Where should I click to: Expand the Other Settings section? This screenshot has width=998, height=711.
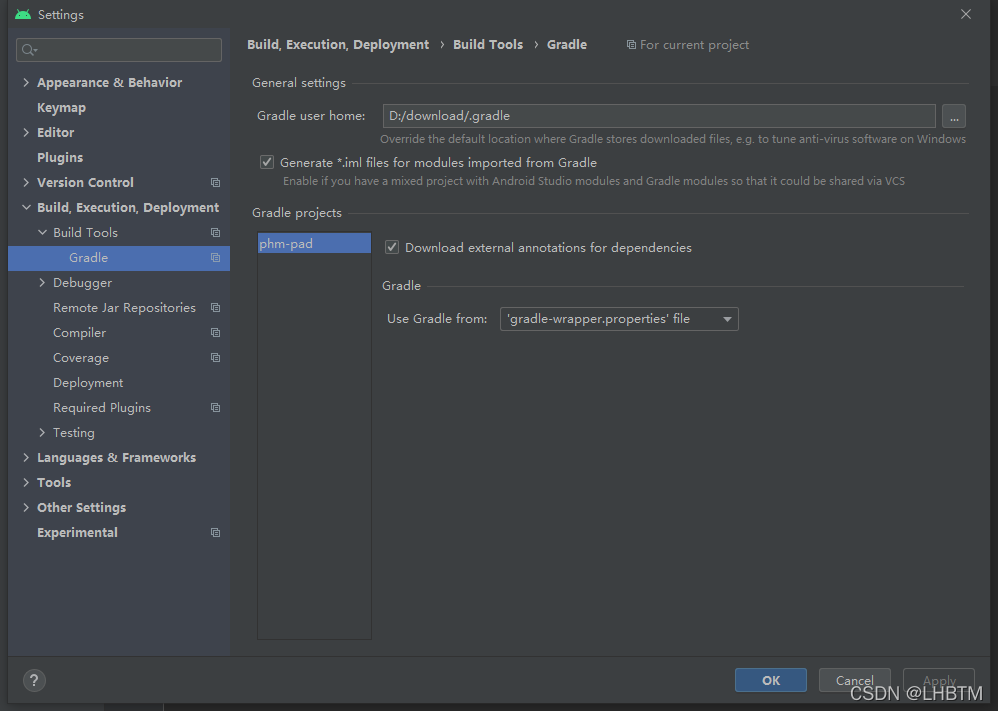click(x=26, y=507)
